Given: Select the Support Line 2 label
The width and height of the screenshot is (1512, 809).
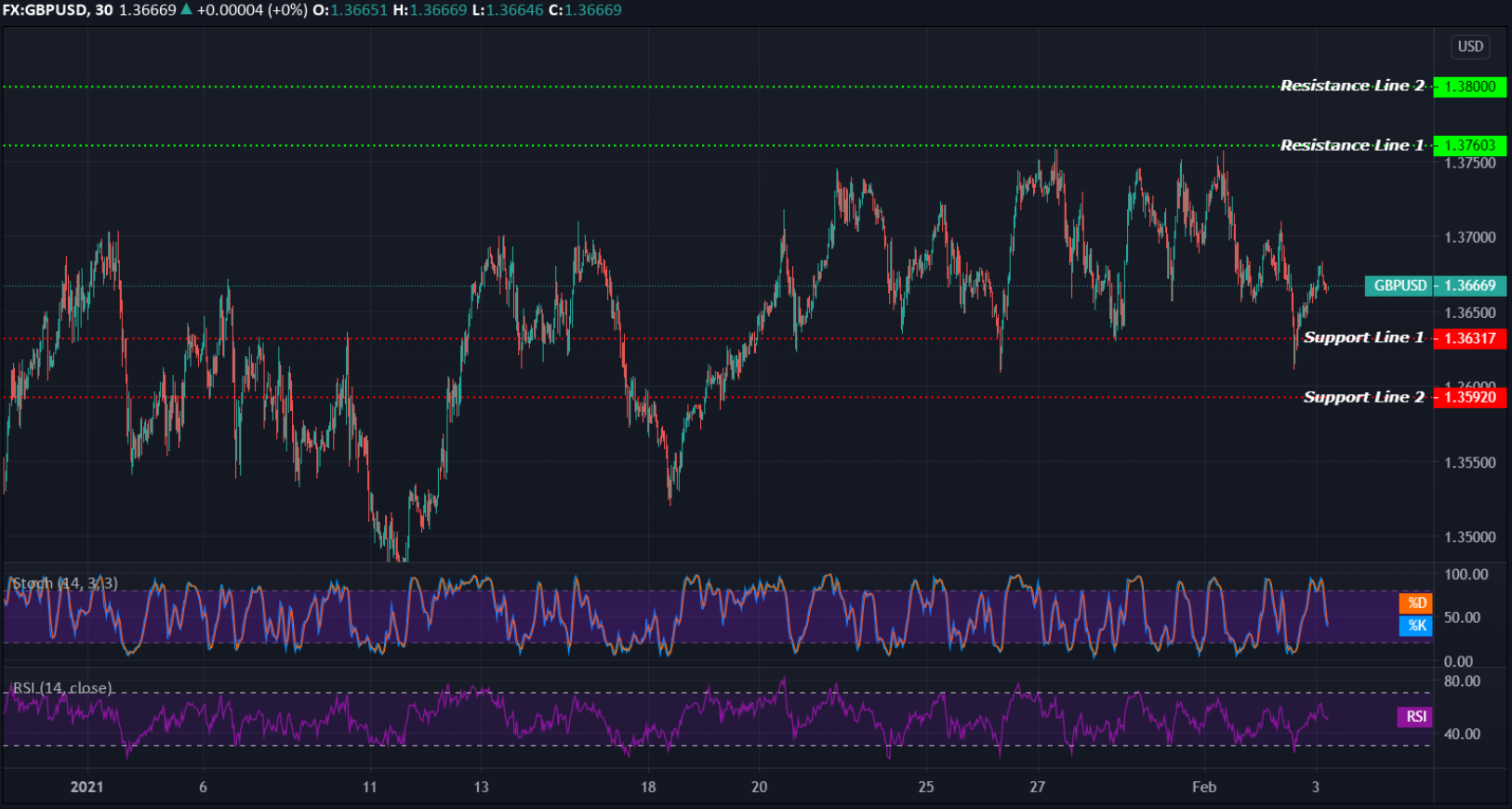Looking at the screenshot, I should (x=1363, y=397).
